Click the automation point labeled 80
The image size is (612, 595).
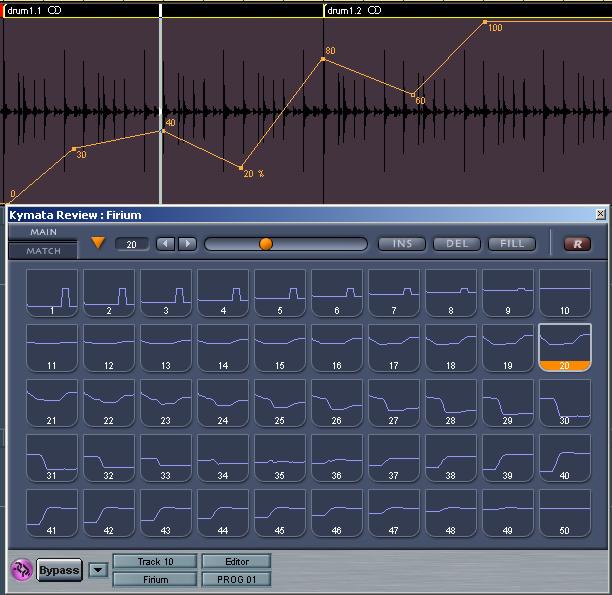pos(323,59)
